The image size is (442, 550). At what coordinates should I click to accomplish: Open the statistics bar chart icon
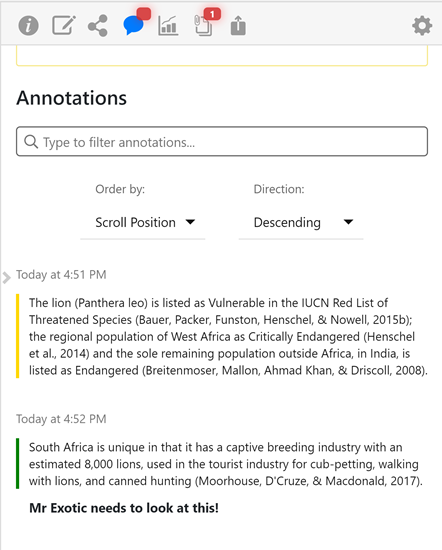point(168,26)
